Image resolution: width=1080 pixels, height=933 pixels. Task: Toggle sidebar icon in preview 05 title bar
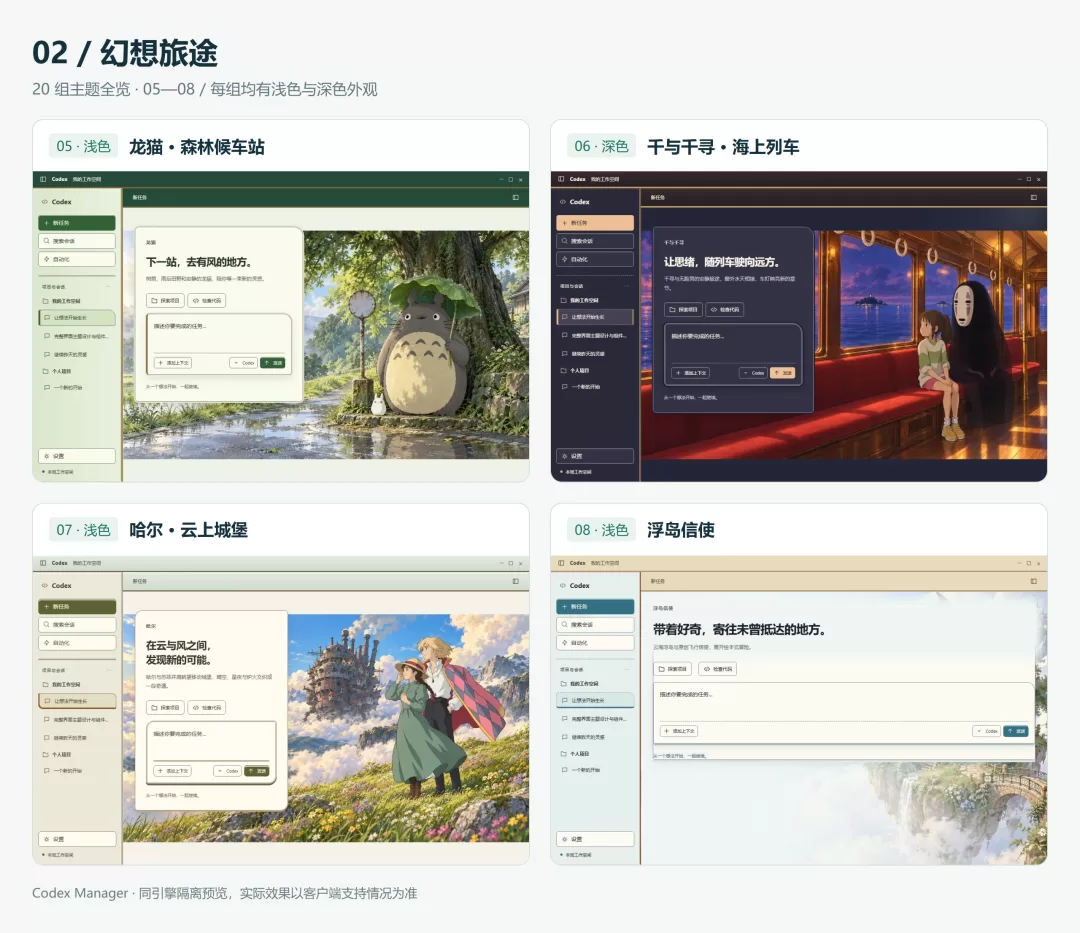click(43, 179)
